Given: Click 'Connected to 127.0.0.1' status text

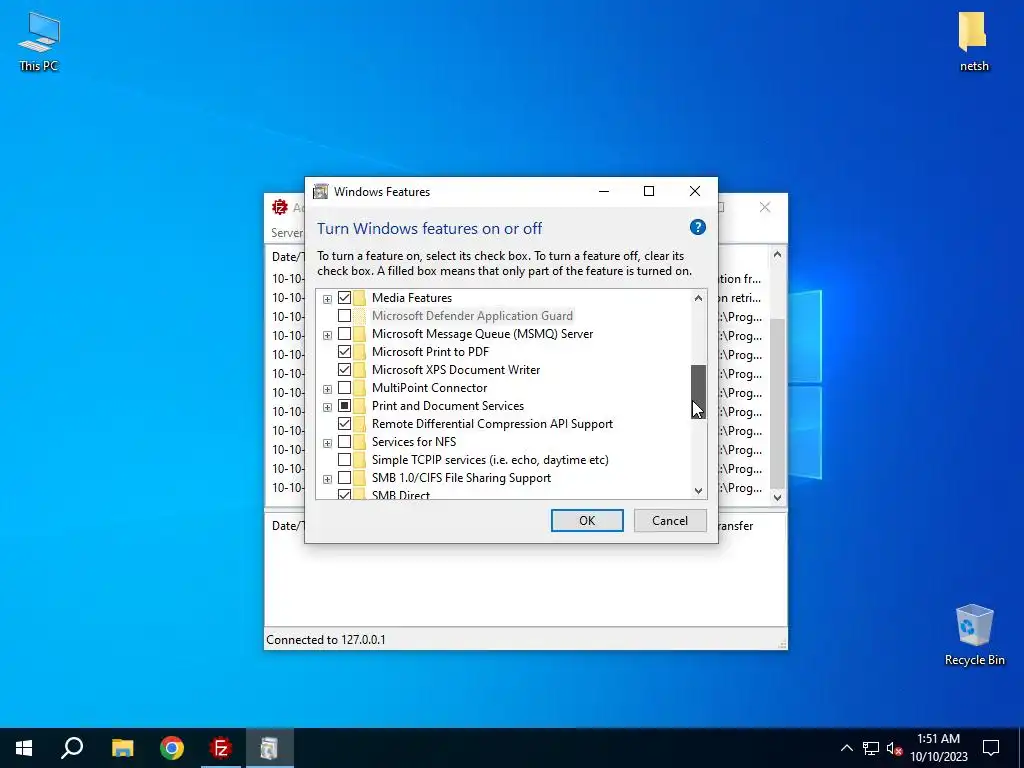Looking at the screenshot, I should (x=326, y=640).
